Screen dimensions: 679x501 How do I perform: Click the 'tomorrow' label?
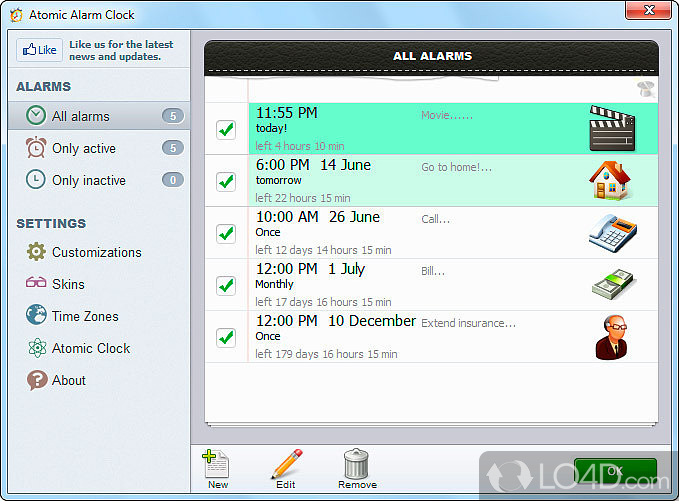coord(278,180)
